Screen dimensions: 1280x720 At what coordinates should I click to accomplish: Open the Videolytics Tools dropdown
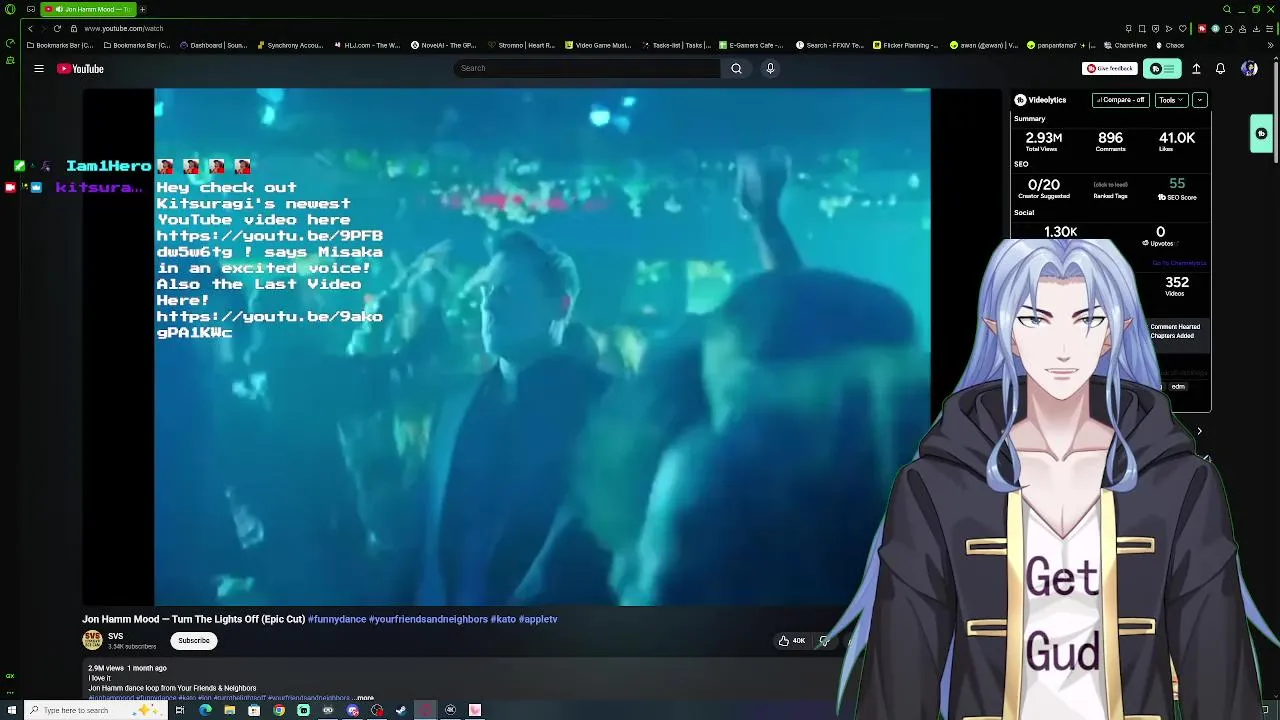tap(1170, 100)
